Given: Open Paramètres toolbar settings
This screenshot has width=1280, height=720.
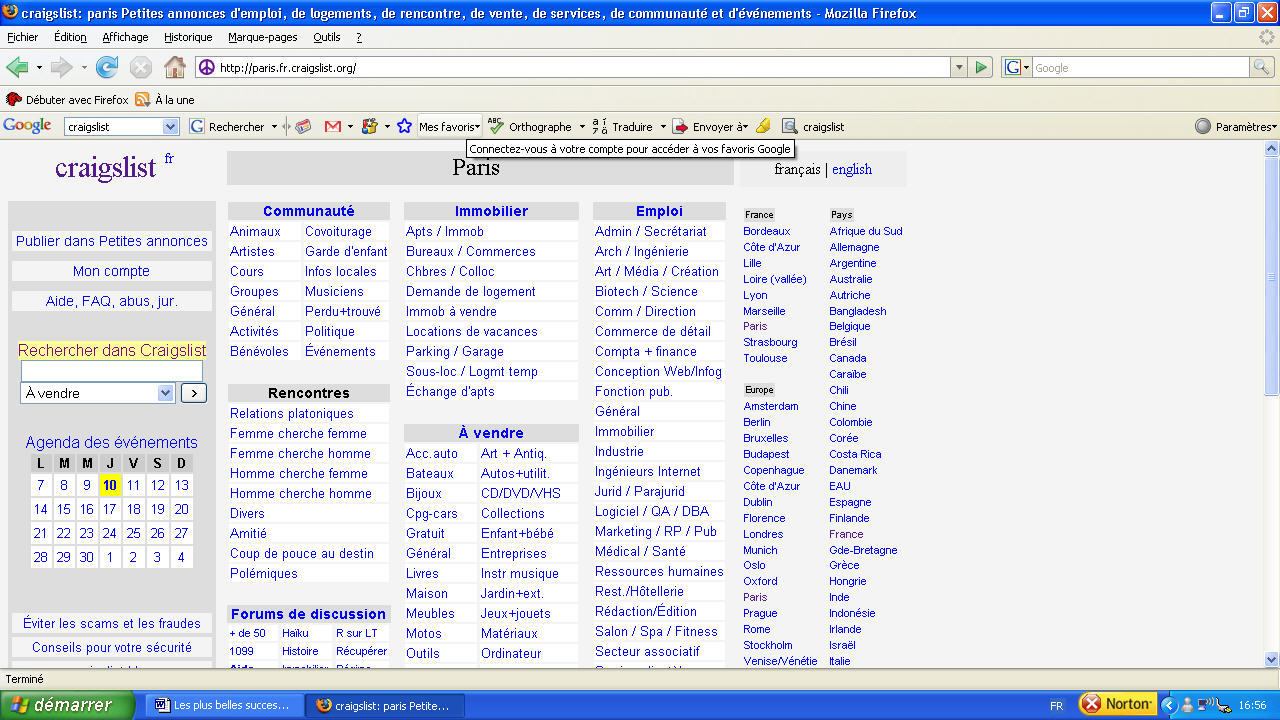Looking at the screenshot, I should click(x=1236, y=127).
